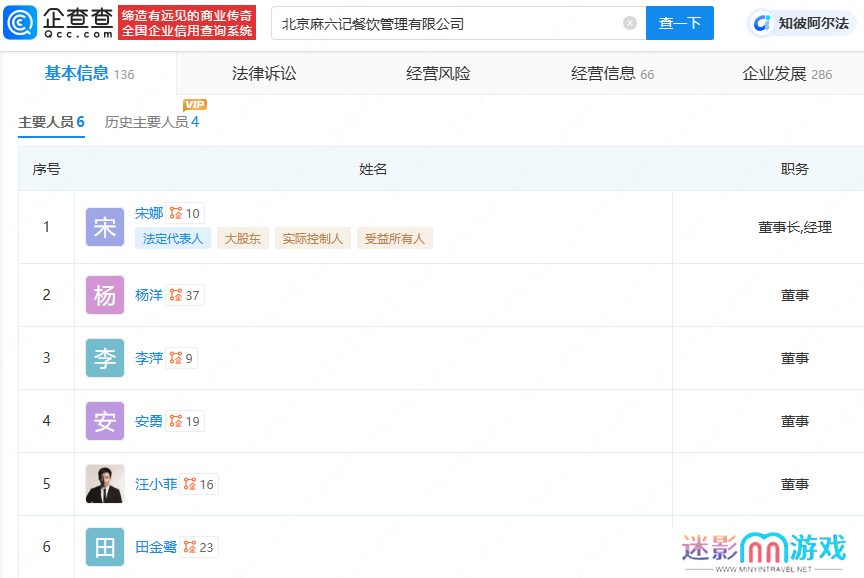Click the 宋 avatar tile
864x578 pixels.
(105, 227)
